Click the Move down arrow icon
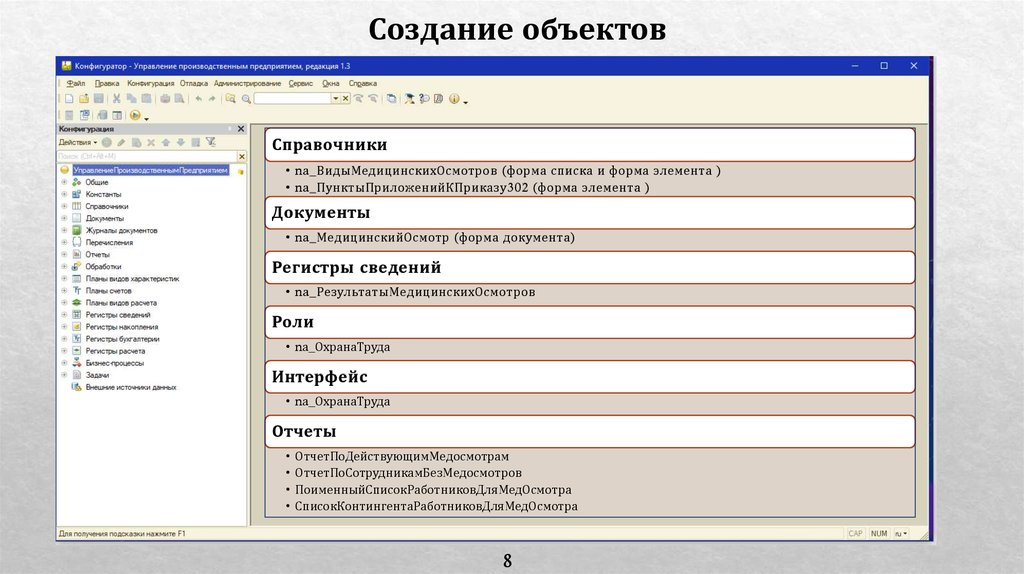 (x=181, y=142)
